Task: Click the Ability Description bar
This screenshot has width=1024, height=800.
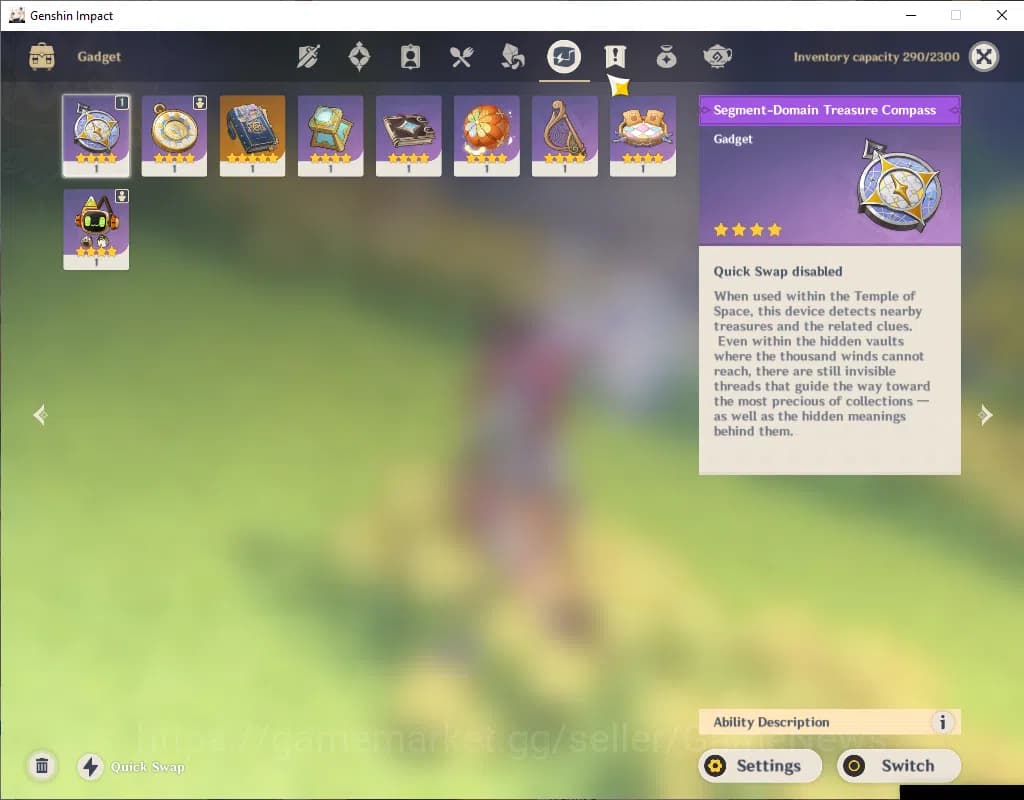Action: tap(829, 722)
